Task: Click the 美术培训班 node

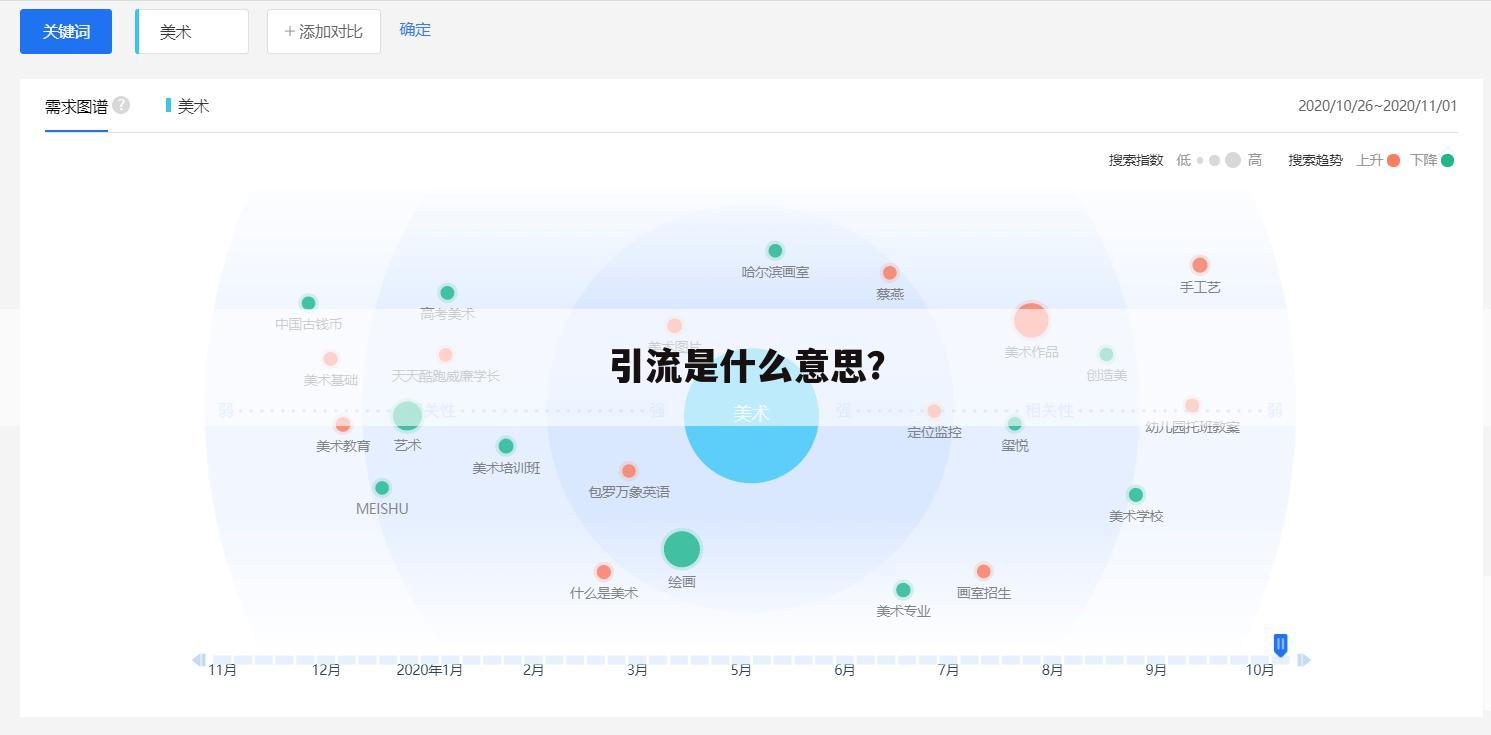Action: [506, 446]
